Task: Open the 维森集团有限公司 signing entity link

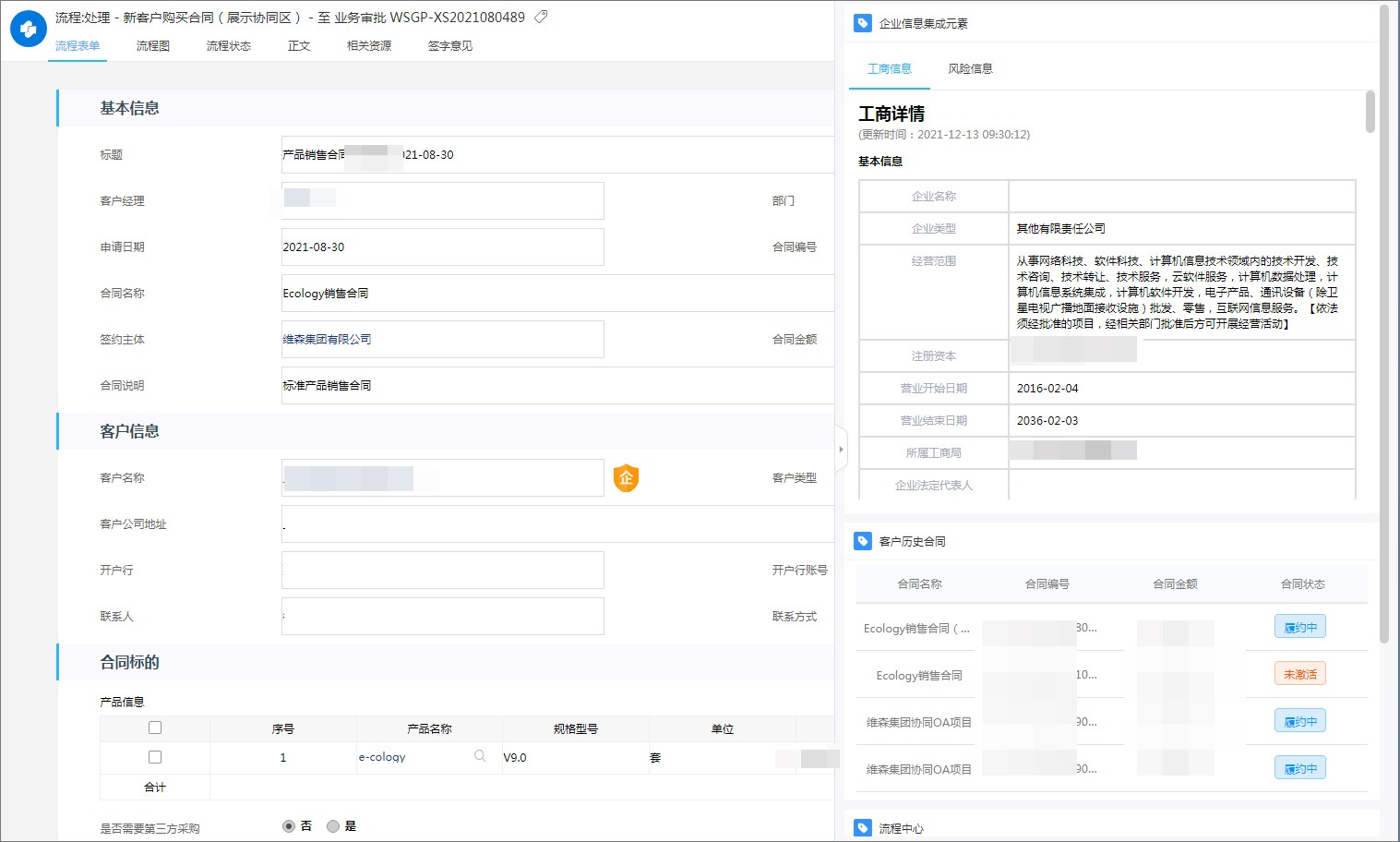Action: pyautogui.click(x=327, y=339)
